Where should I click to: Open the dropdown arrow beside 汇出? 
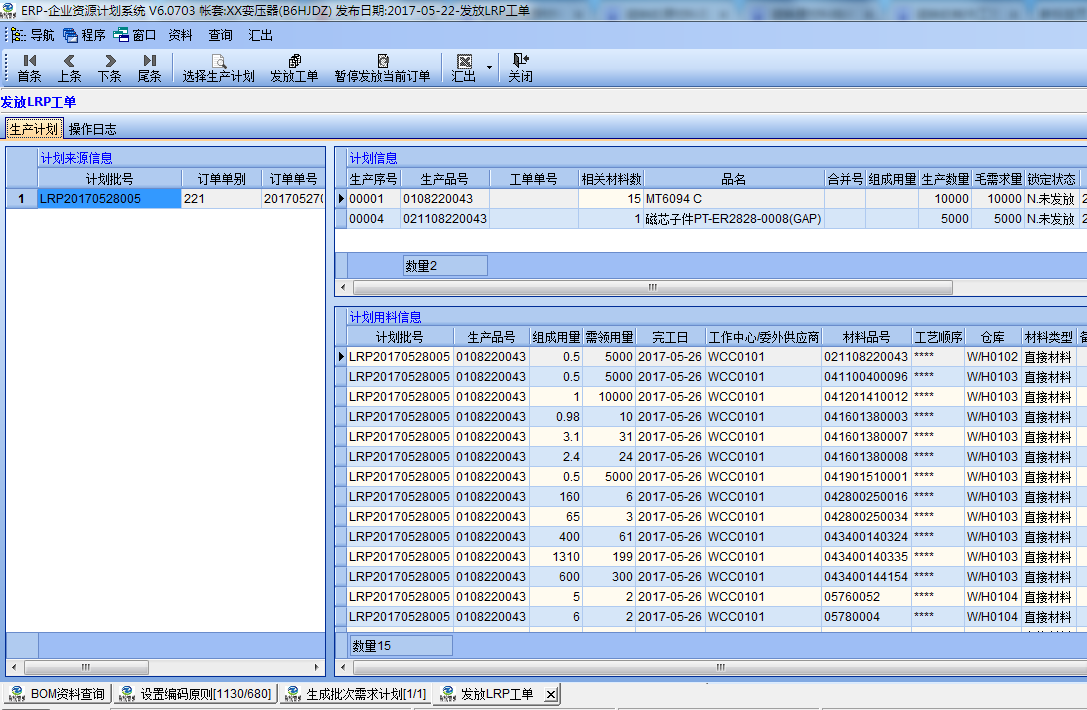point(489,68)
